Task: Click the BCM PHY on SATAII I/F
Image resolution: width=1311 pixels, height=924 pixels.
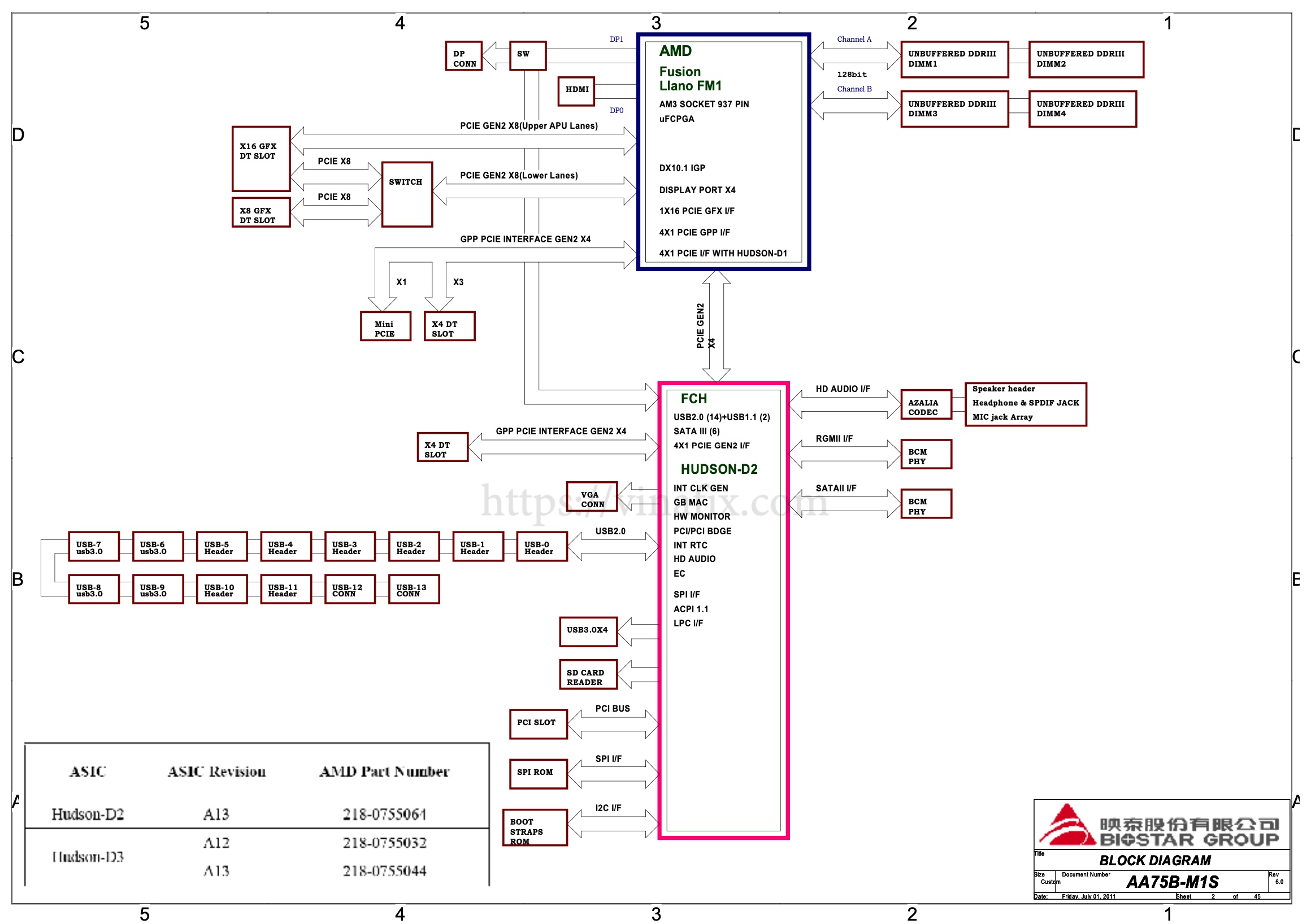Action: pyautogui.click(x=926, y=504)
